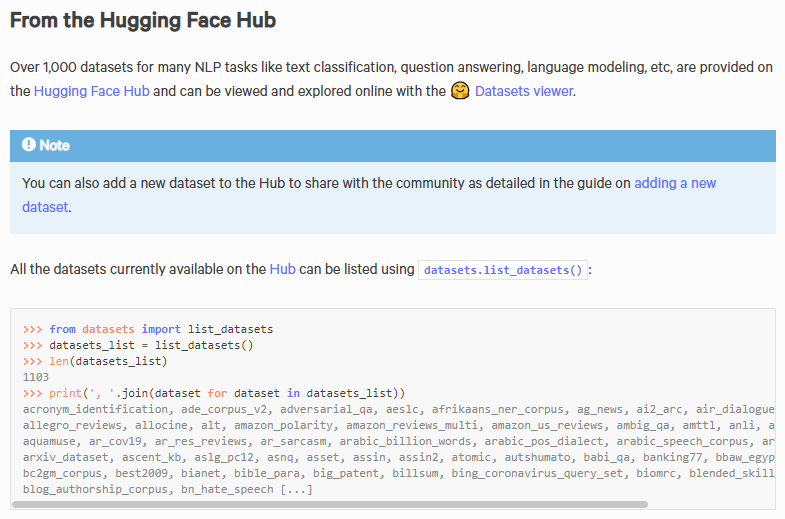
Task: Click 'allegro_reviews' in the output
Action: [72, 425]
